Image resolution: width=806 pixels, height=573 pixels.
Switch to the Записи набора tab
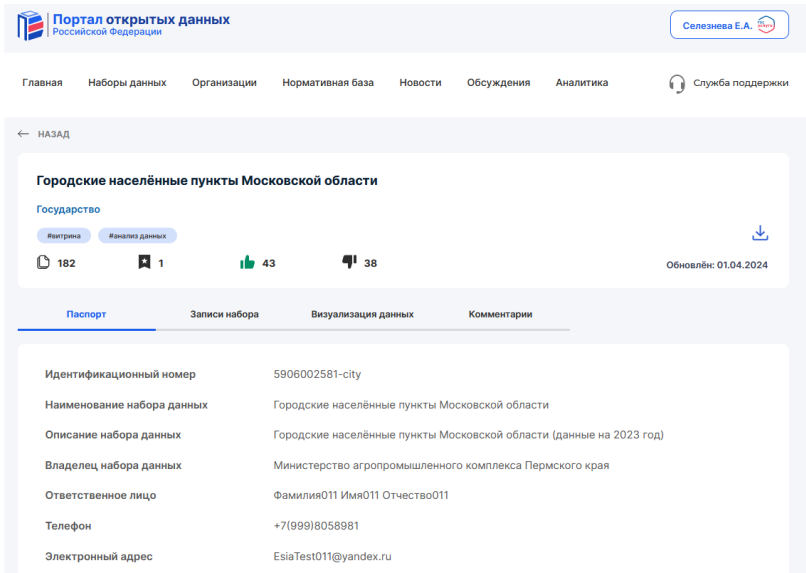point(224,314)
